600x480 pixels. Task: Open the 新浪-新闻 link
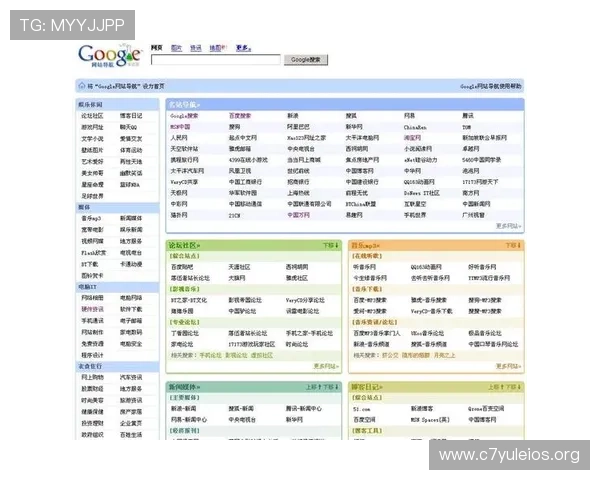[x=184, y=409]
